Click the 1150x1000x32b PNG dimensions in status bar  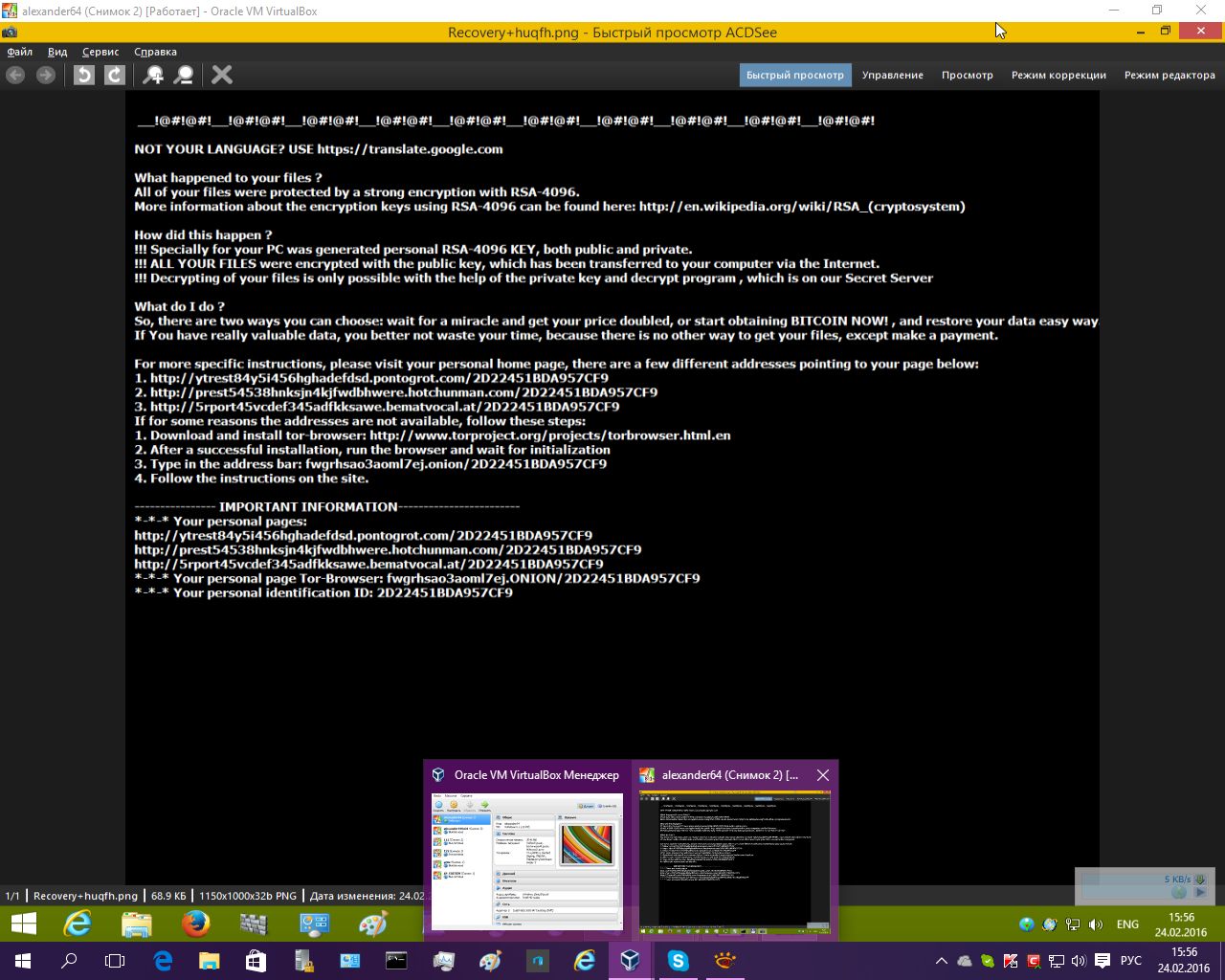pyautogui.click(x=248, y=896)
